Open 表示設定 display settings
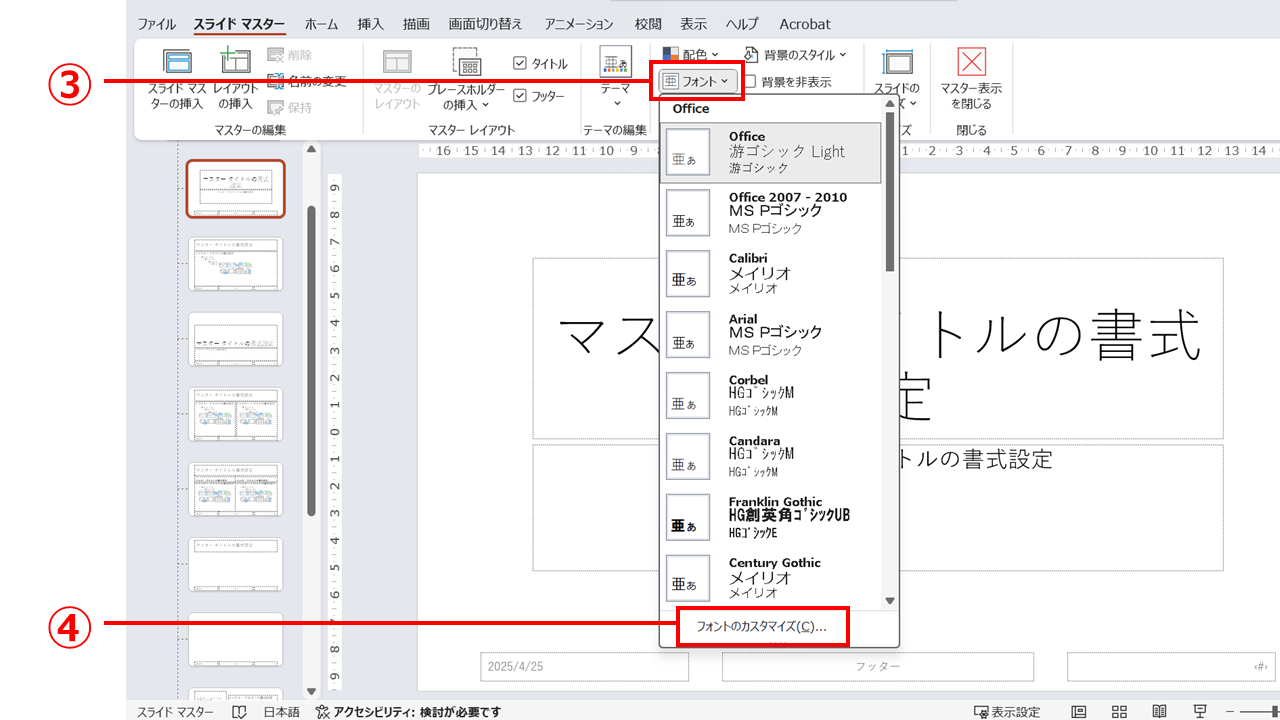The height and width of the screenshot is (720, 1280). pyautogui.click(x=1007, y=712)
